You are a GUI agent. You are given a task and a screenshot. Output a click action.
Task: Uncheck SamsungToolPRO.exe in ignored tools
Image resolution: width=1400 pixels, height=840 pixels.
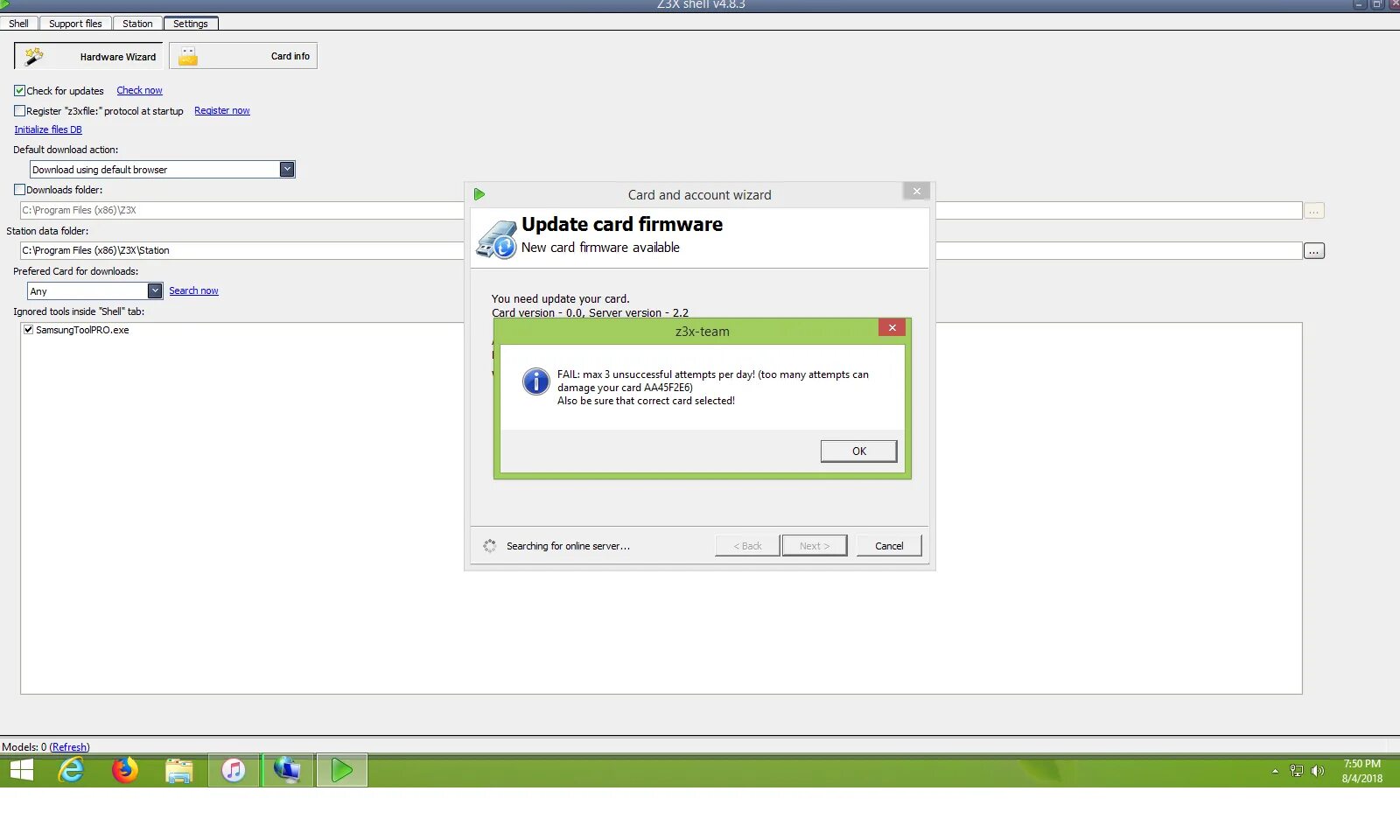click(28, 330)
